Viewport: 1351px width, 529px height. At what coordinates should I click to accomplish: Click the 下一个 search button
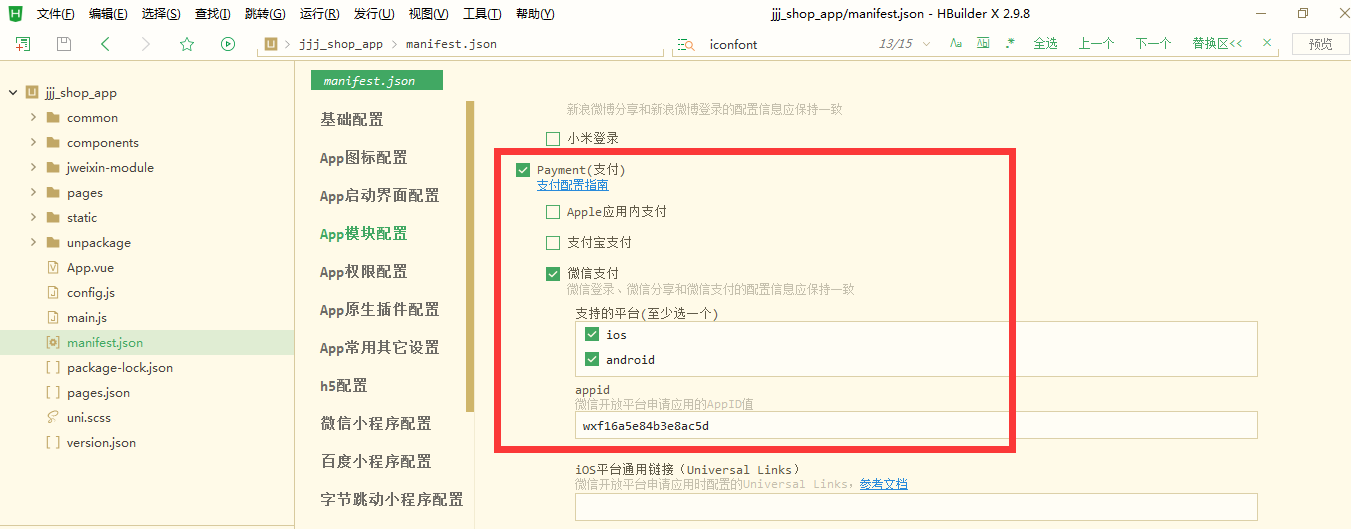[x=1153, y=44]
